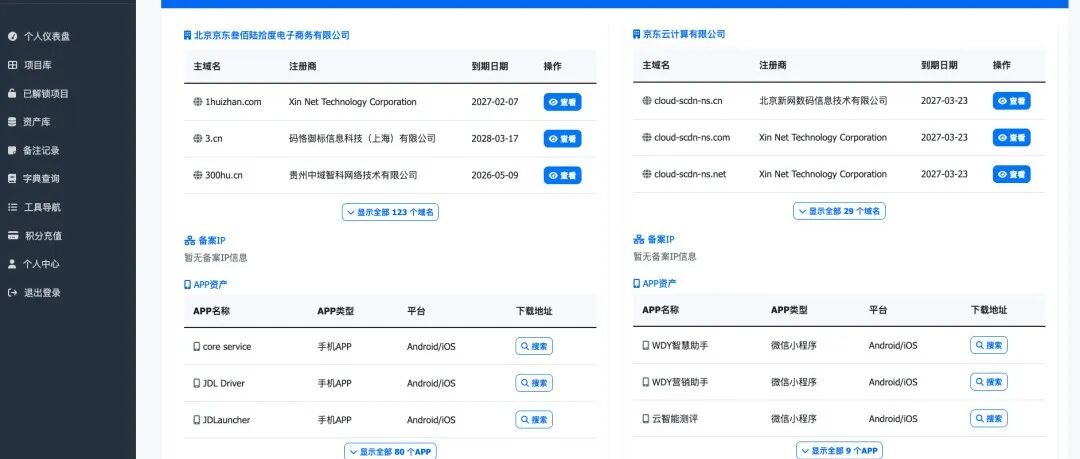1080x459 pixels.
Task: Click the globe icon beside cloud-scdn-ns.net
Action: 647,174
